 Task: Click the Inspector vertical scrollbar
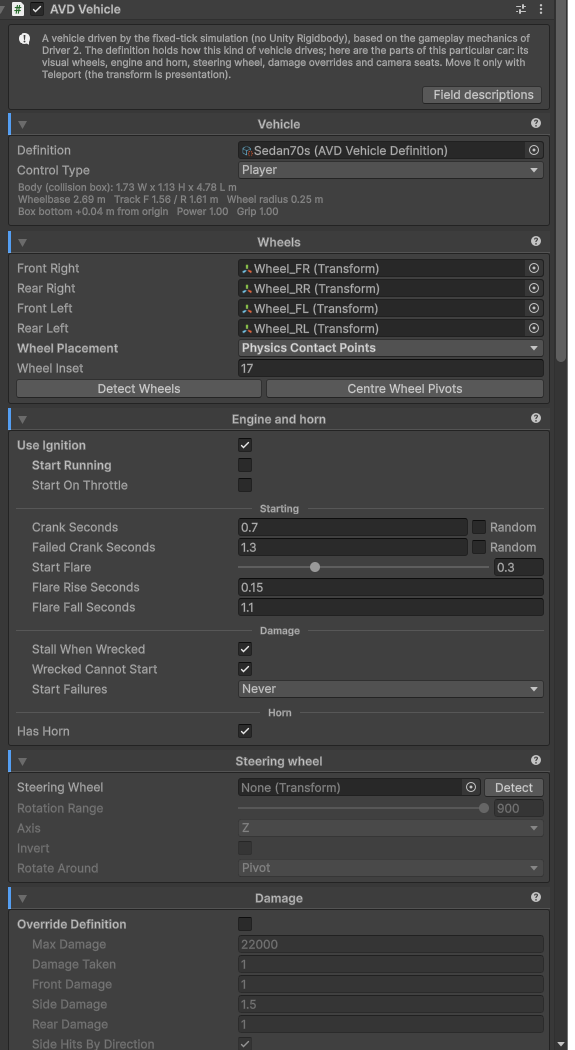[561, 181]
